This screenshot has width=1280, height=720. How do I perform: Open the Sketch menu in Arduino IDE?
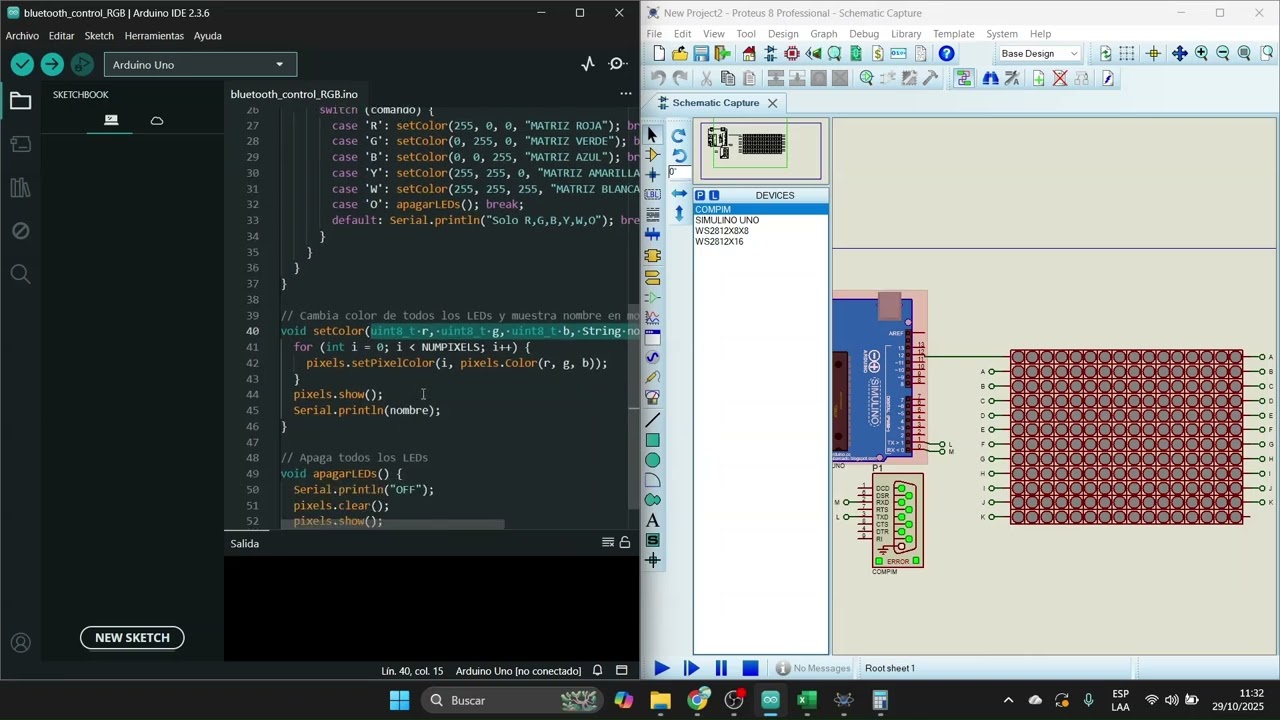(x=99, y=35)
